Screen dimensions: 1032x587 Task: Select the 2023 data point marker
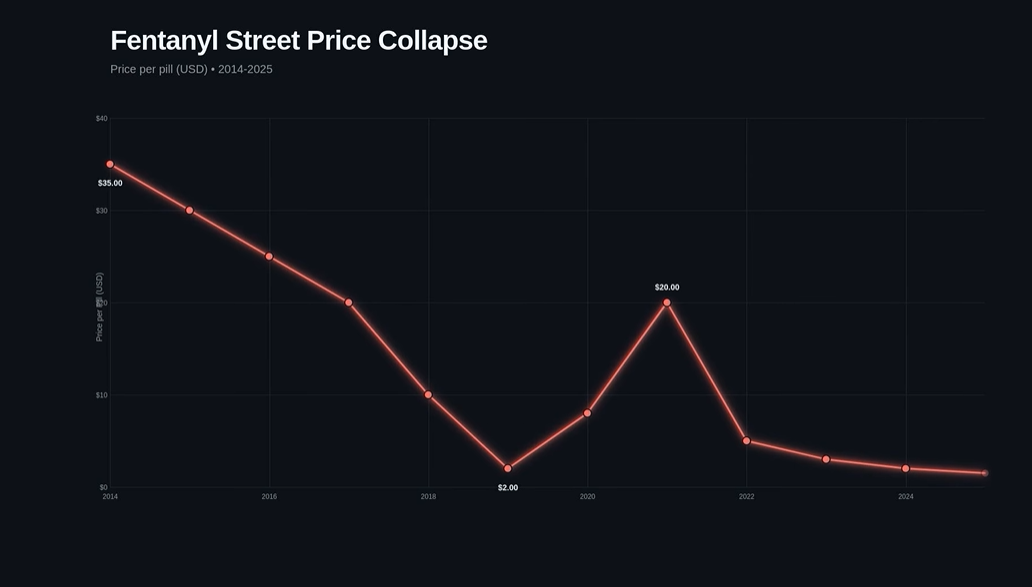(x=826, y=459)
